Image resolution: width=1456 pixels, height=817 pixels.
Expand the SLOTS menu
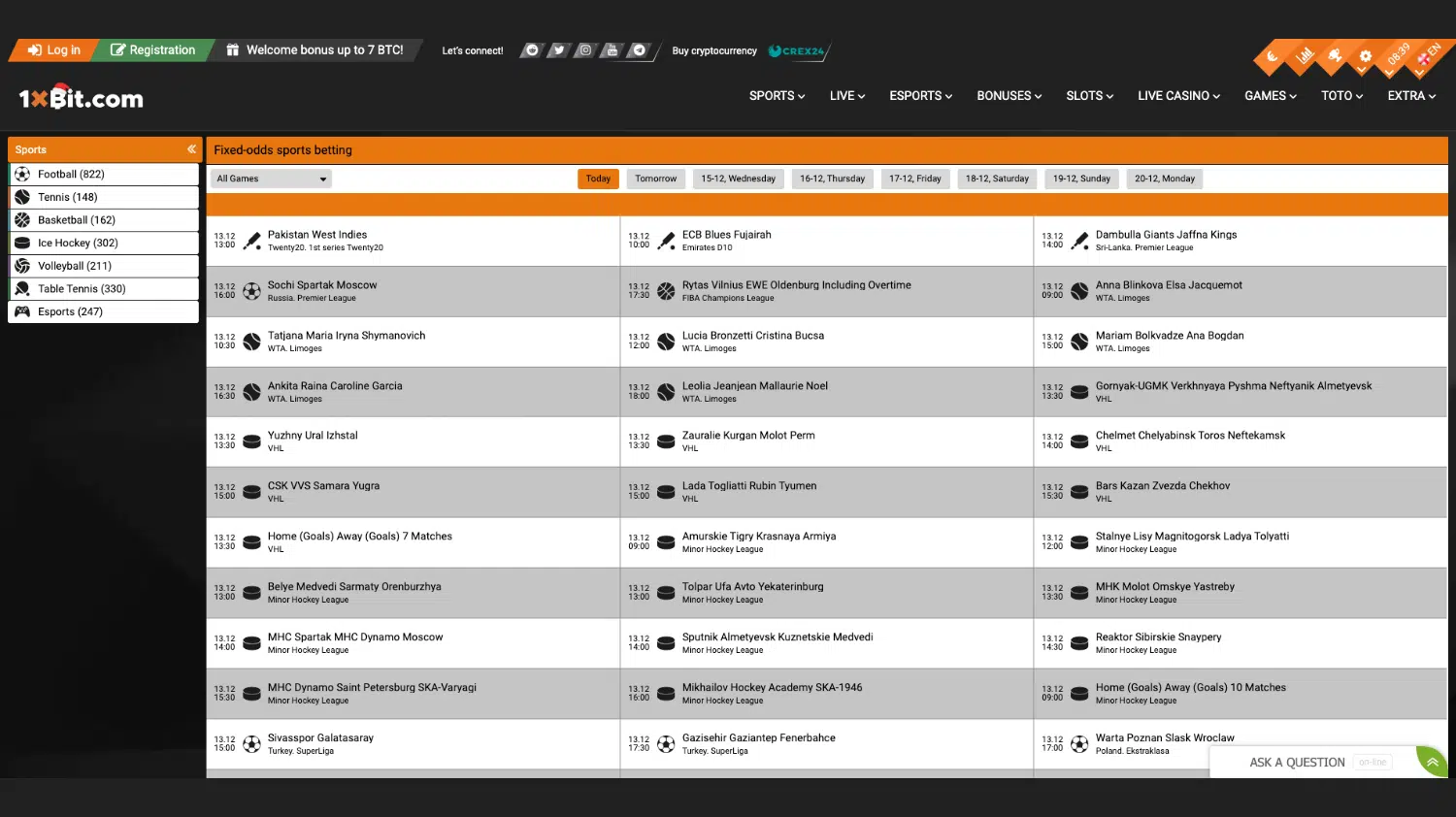coord(1089,96)
